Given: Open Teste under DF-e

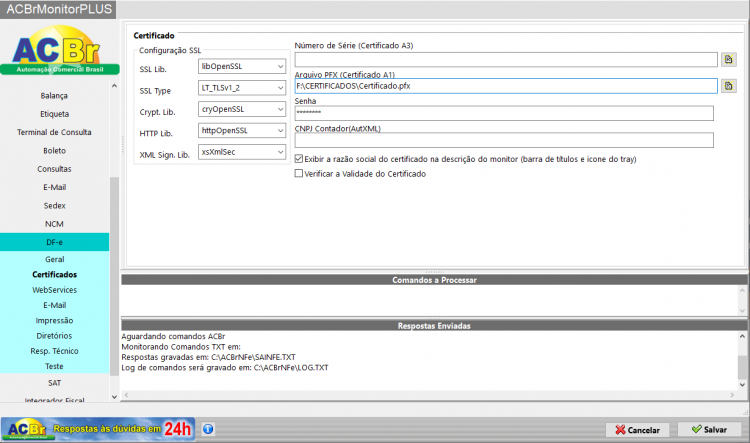Looking at the screenshot, I should 54,366.
